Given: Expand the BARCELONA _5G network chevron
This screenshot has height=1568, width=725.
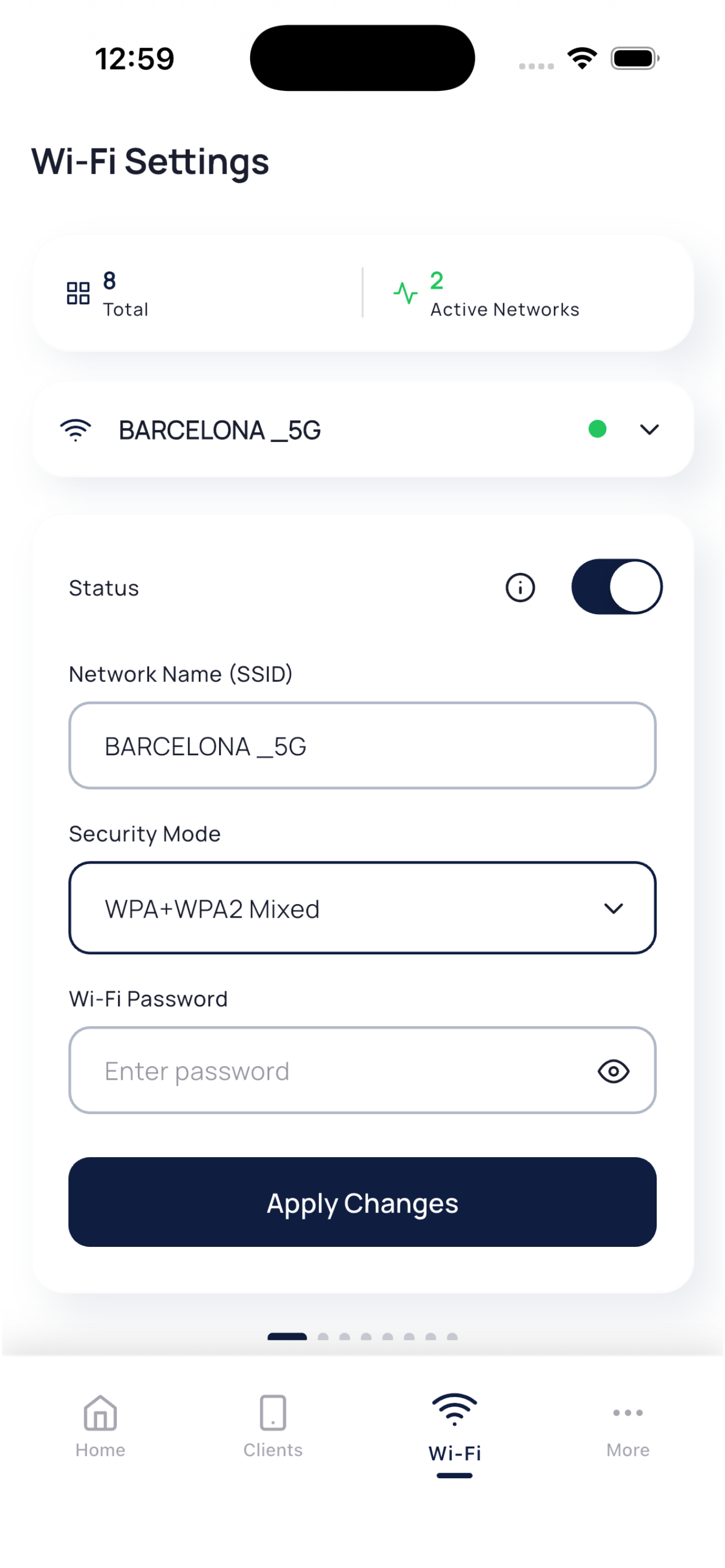Looking at the screenshot, I should point(649,430).
